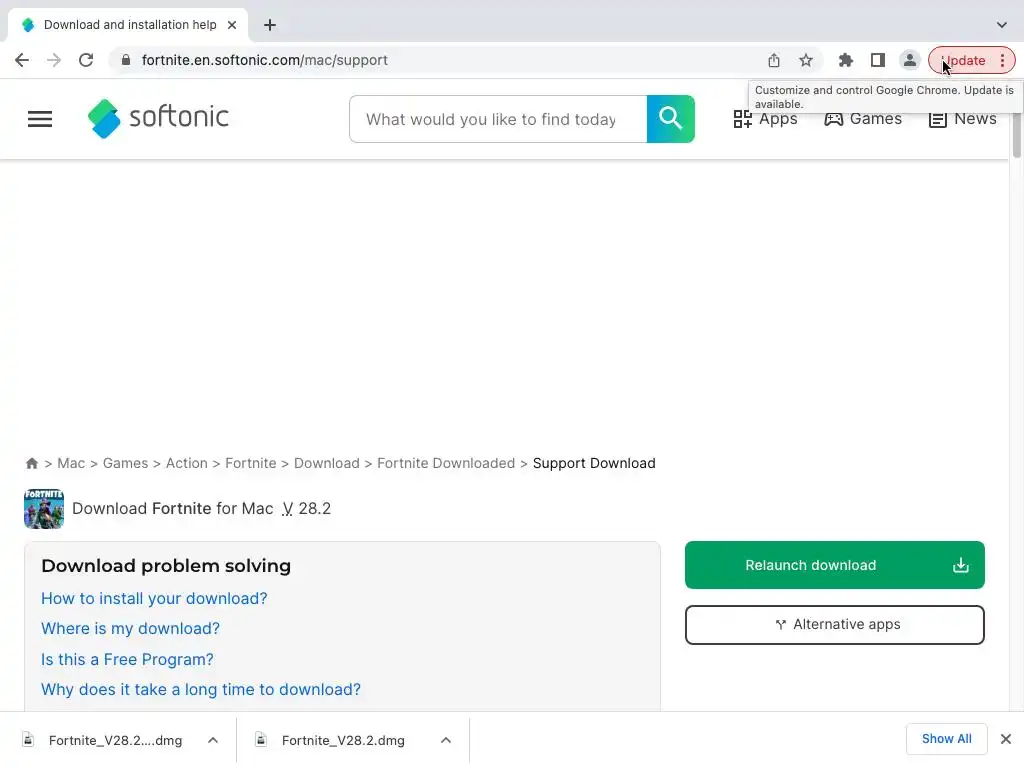The image size is (1024, 768).
Task: Open the Fortnite Downloaded breadcrumb
Action: (446, 463)
